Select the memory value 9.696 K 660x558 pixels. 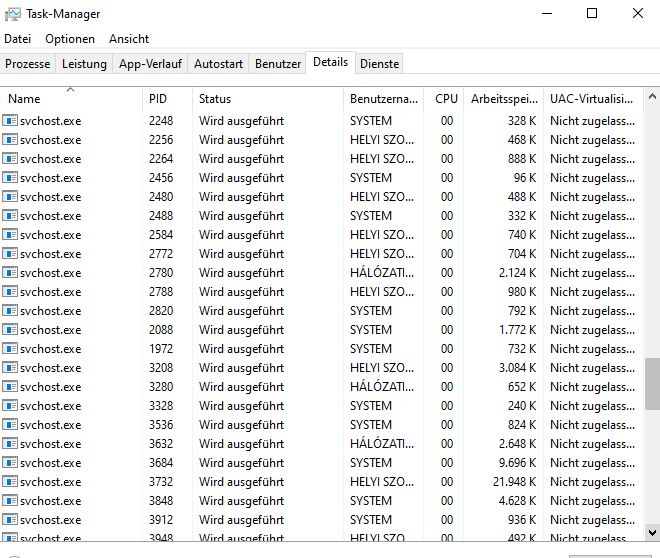tap(517, 462)
